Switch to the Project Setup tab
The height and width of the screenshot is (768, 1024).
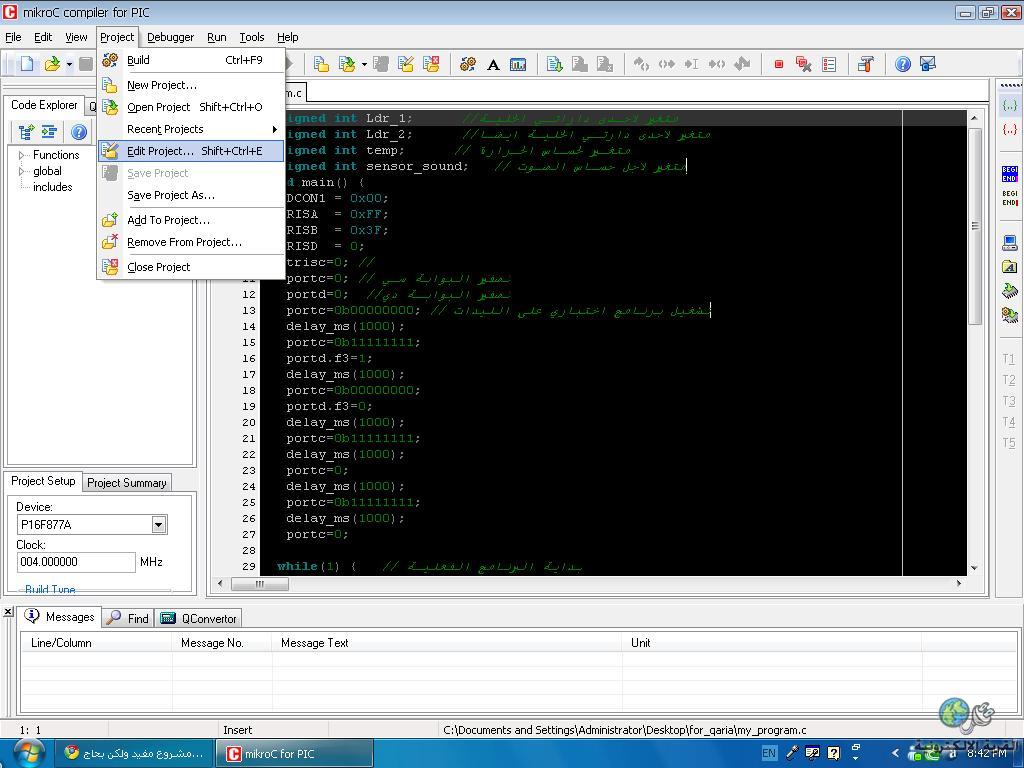tap(43, 481)
